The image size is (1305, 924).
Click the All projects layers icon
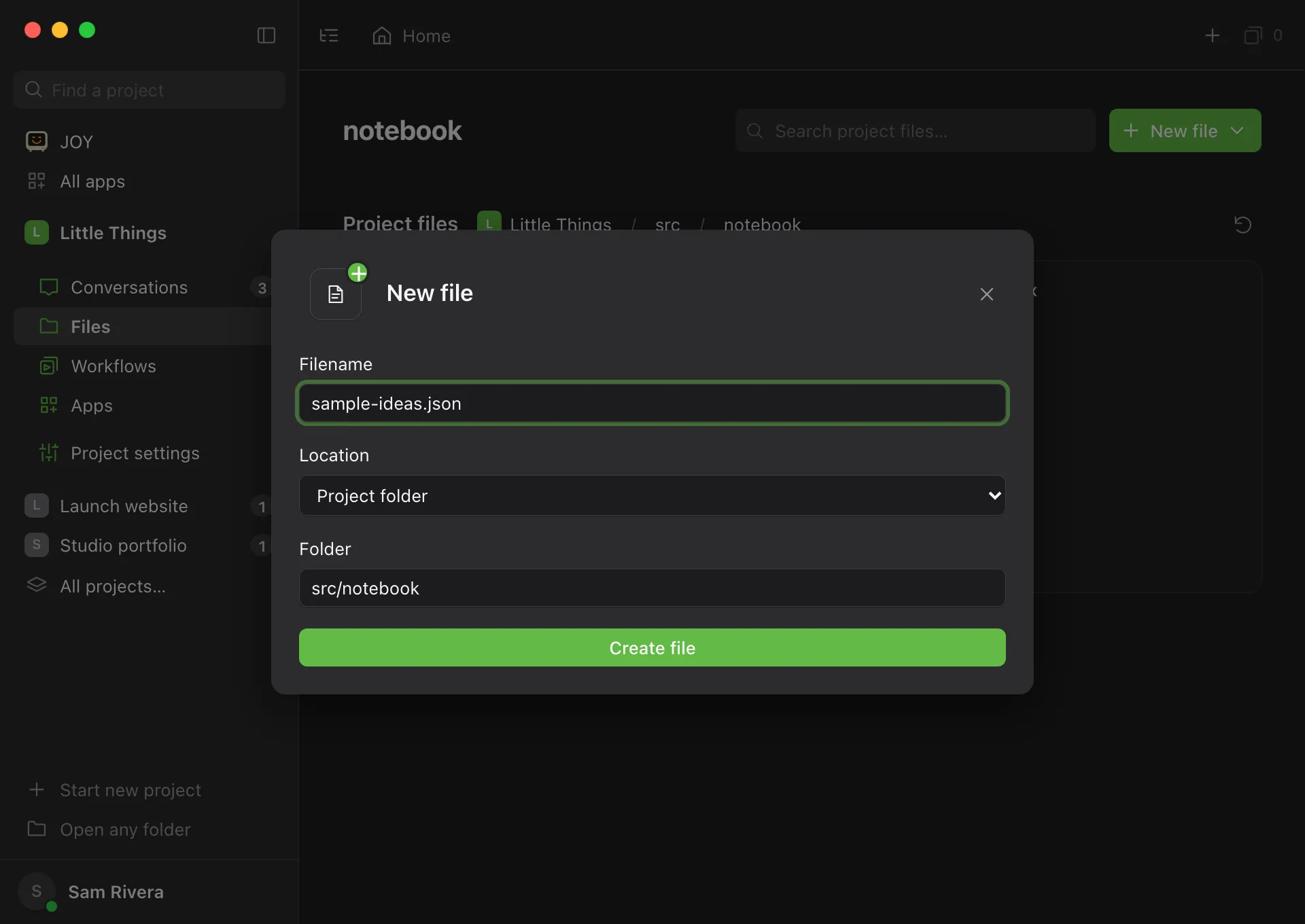37,585
